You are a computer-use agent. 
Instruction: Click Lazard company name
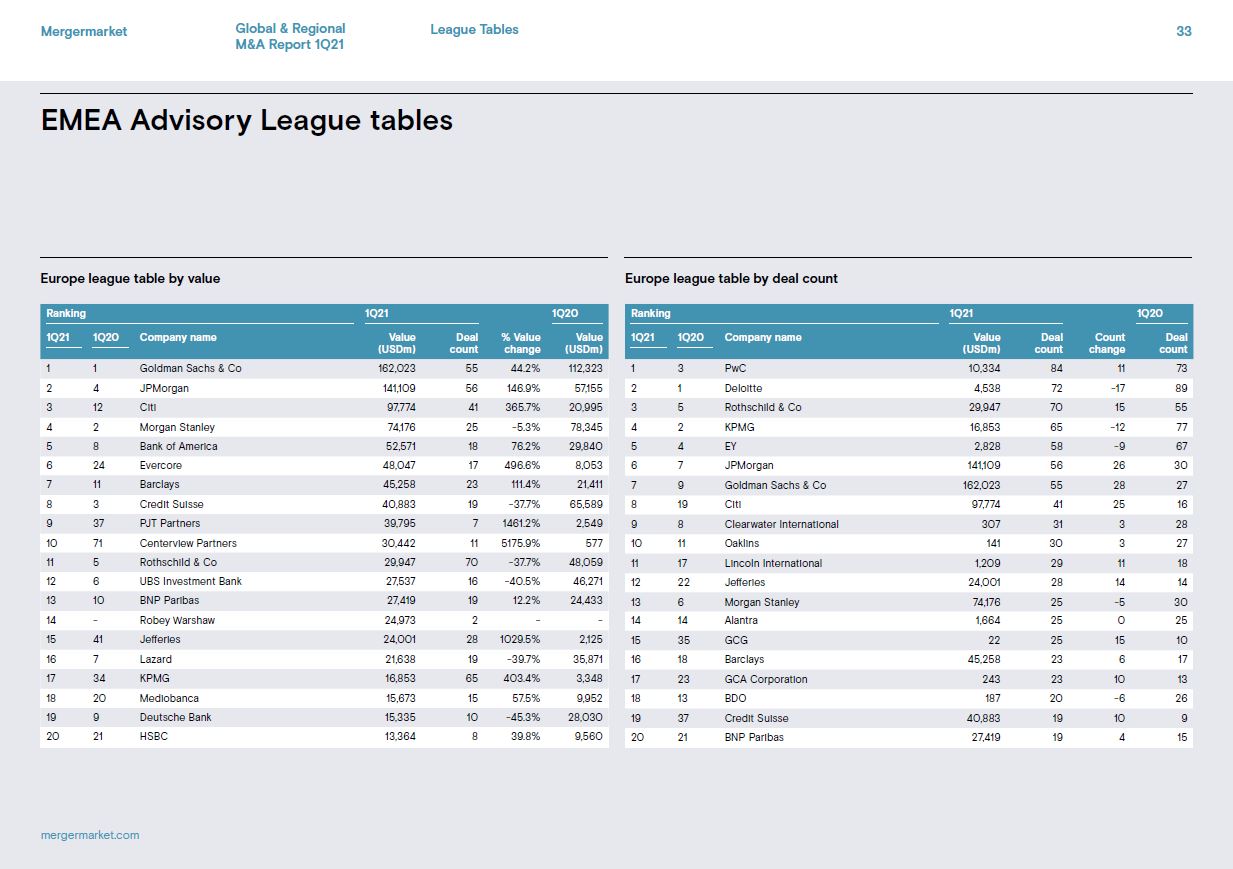155,659
